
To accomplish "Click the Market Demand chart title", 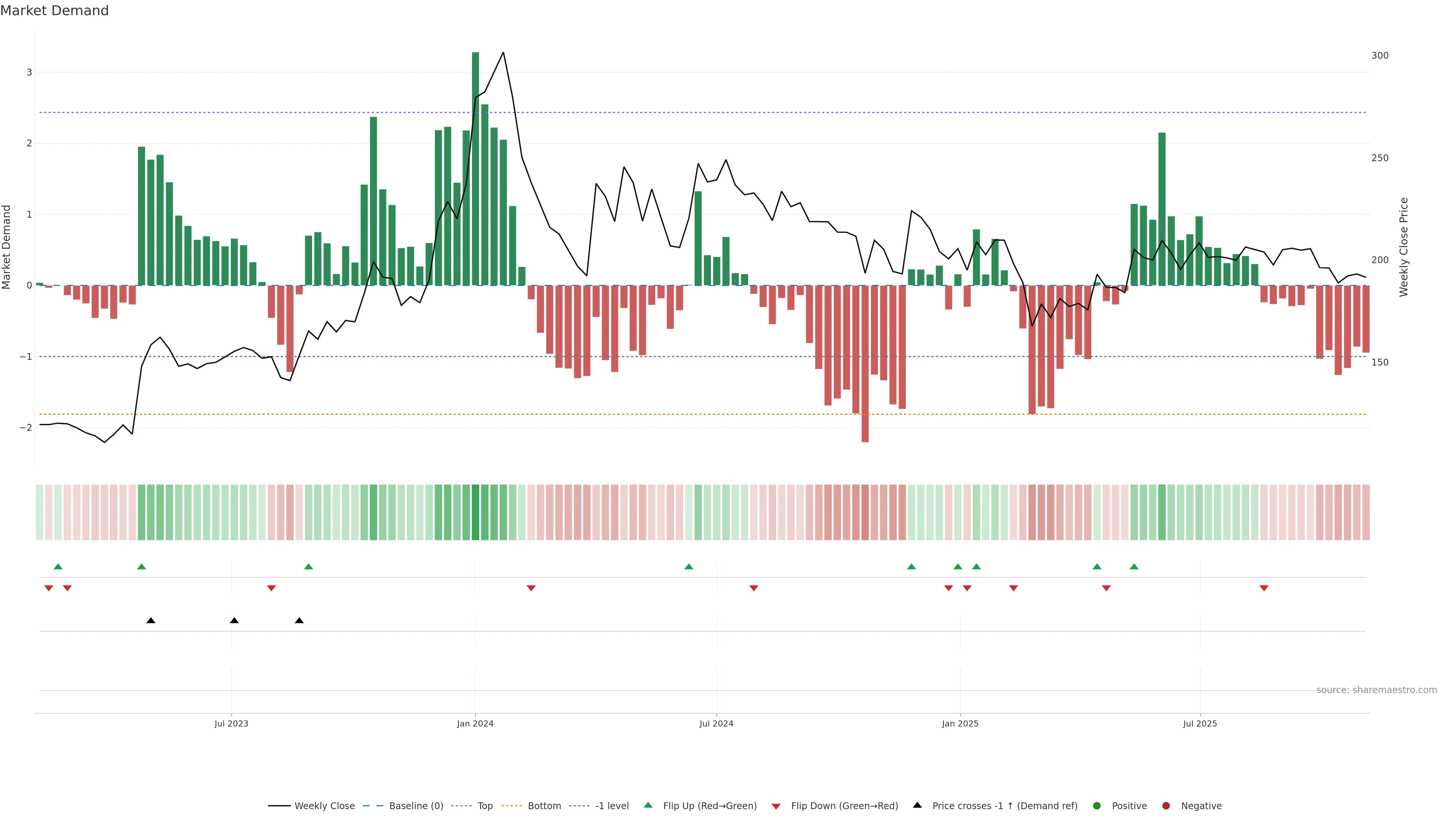I will [54, 11].
